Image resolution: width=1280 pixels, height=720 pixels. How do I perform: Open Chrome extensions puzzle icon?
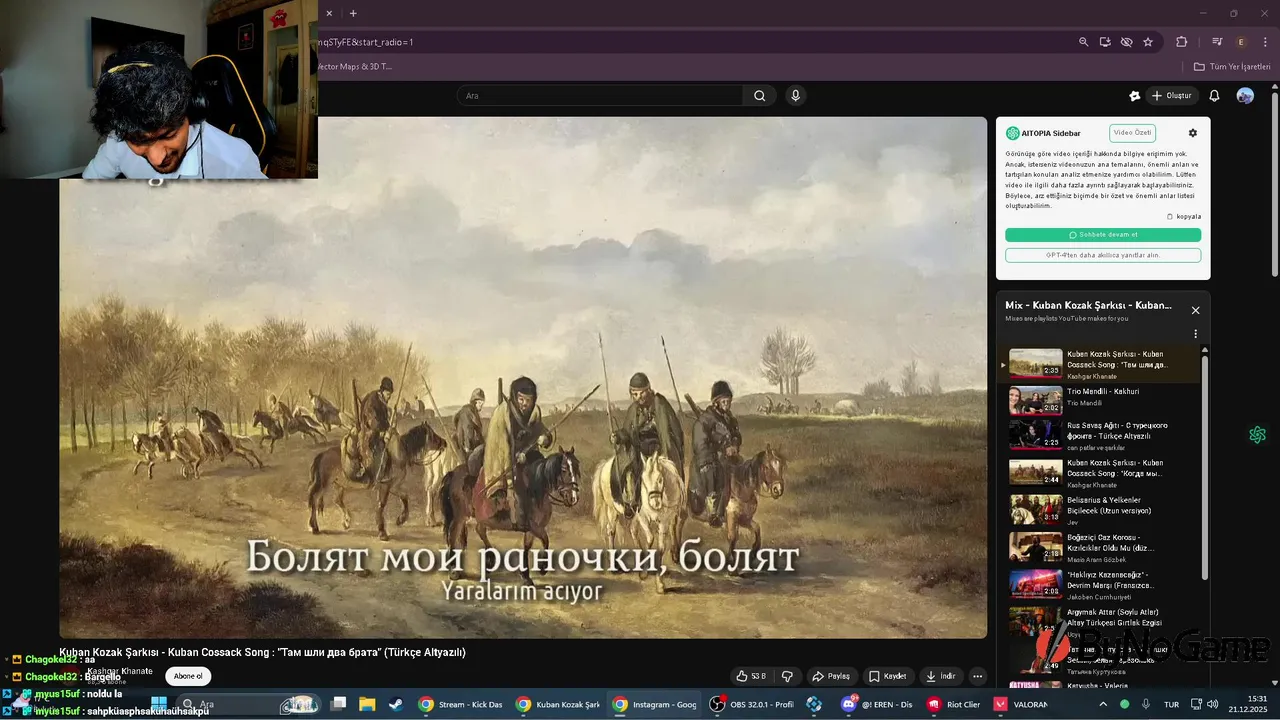pyautogui.click(x=1181, y=42)
